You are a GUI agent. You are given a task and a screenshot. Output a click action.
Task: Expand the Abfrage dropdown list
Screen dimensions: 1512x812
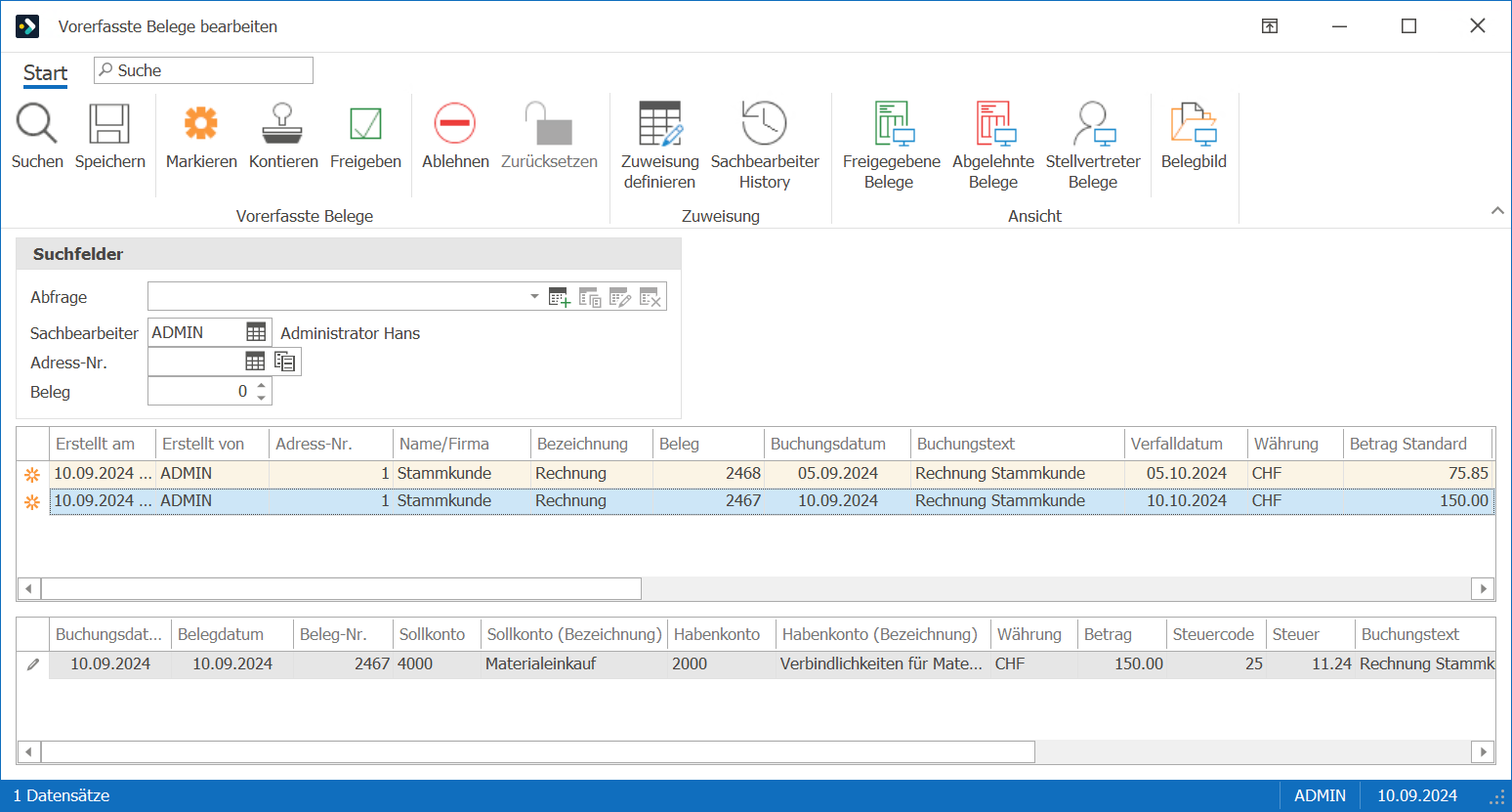[534, 296]
